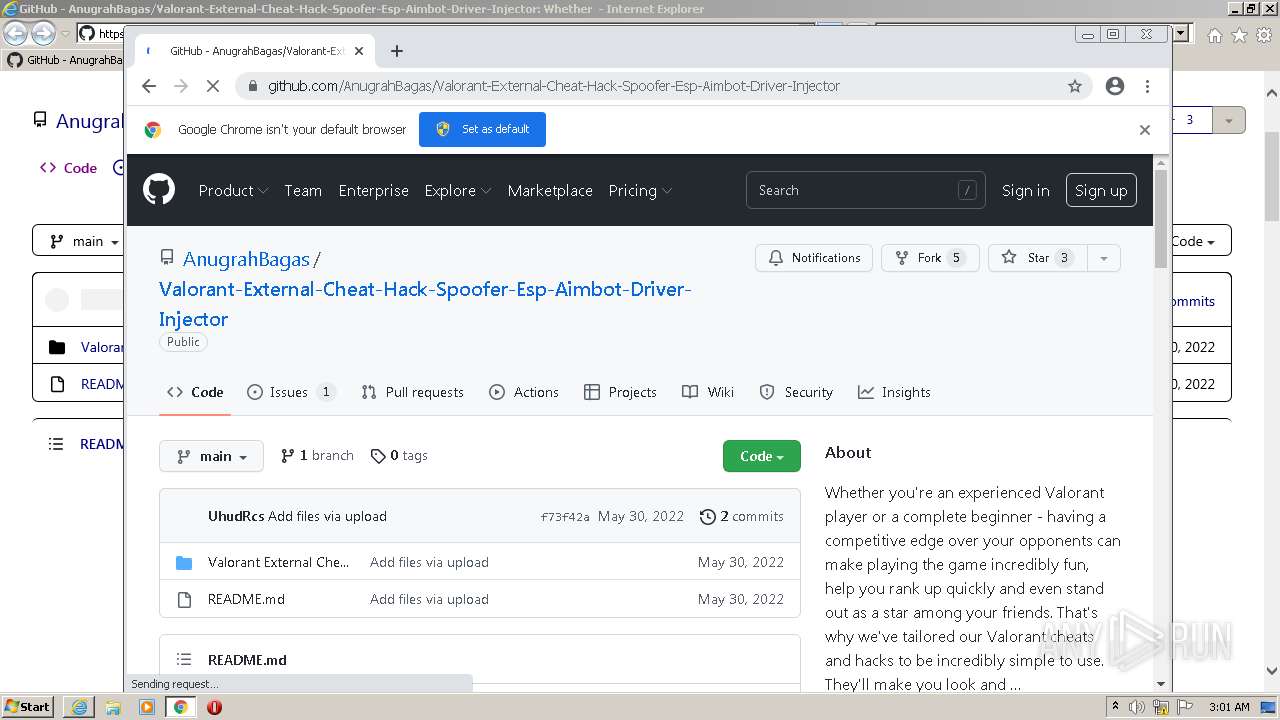Go back with Chrome's back arrow
This screenshot has width=1280, height=720.
[x=149, y=86]
